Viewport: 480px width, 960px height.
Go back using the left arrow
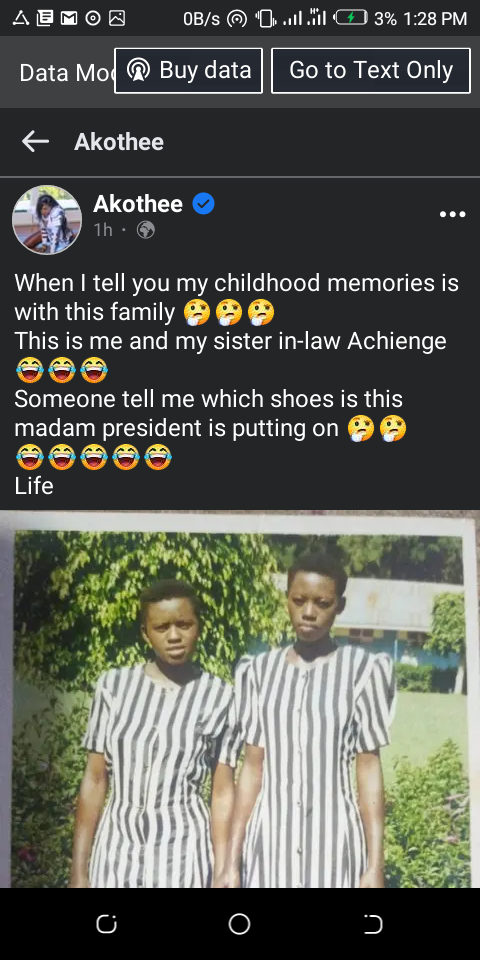(x=35, y=142)
